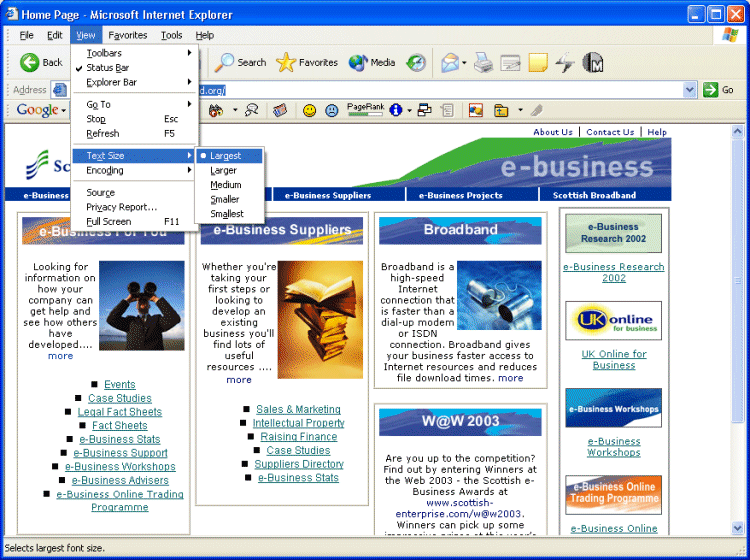The image size is (750, 560).
Task: Click the UK Online for Business link
Action: tap(614, 359)
